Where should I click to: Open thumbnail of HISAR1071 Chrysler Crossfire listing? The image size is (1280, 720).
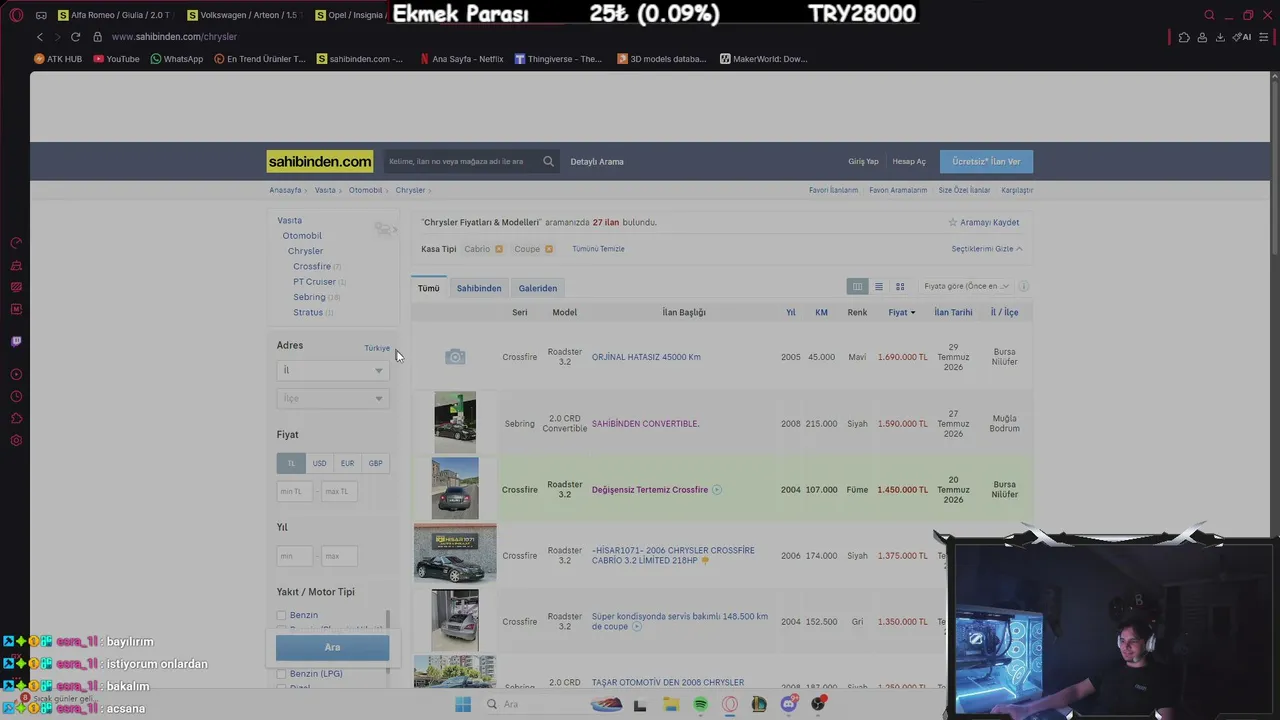(x=455, y=553)
